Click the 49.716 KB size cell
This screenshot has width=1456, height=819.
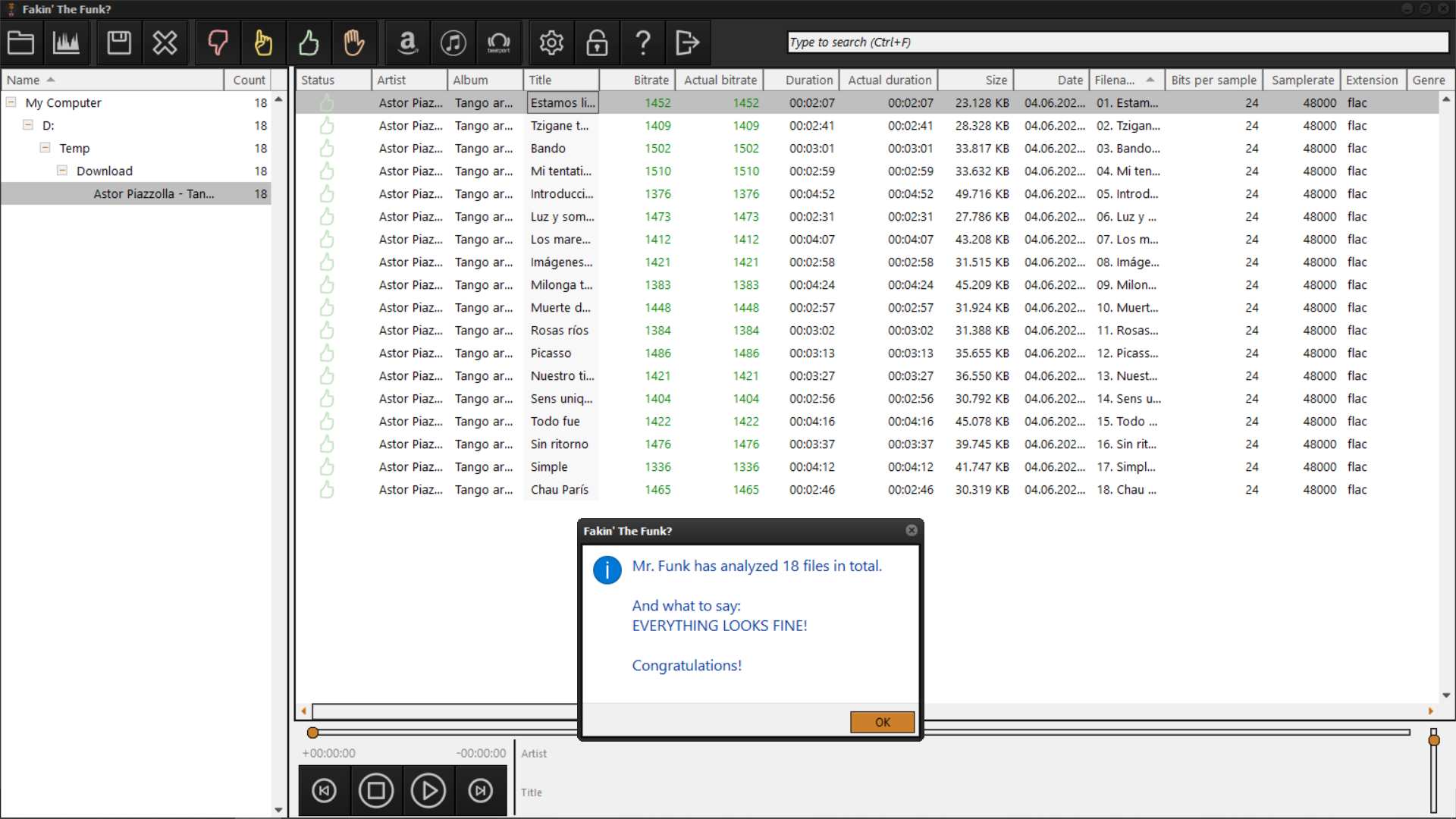click(x=981, y=193)
